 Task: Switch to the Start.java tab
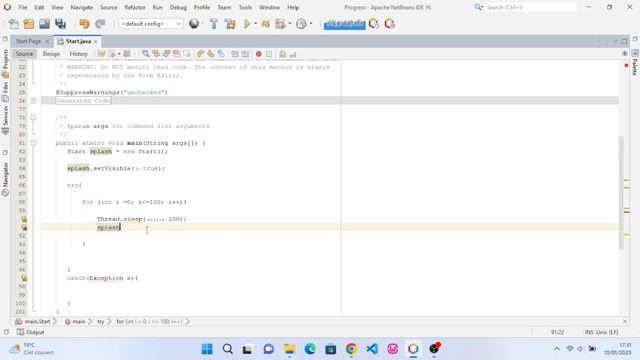(78, 41)
